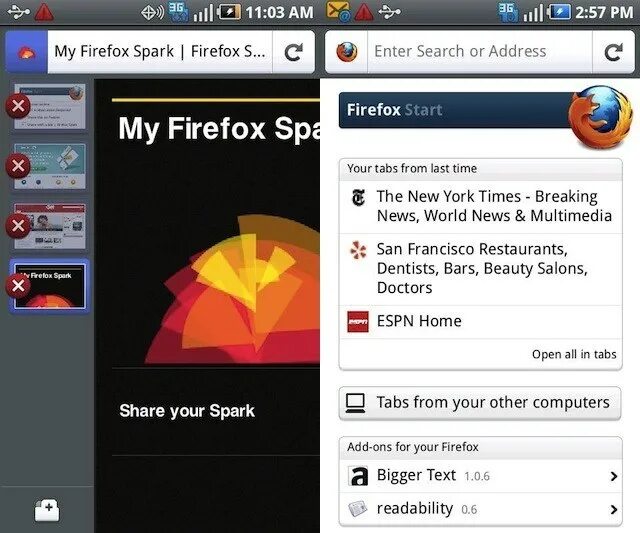Tap the Share your Spark heading
The height and width of the screenshot is (533, 640).
pos(187,411)
